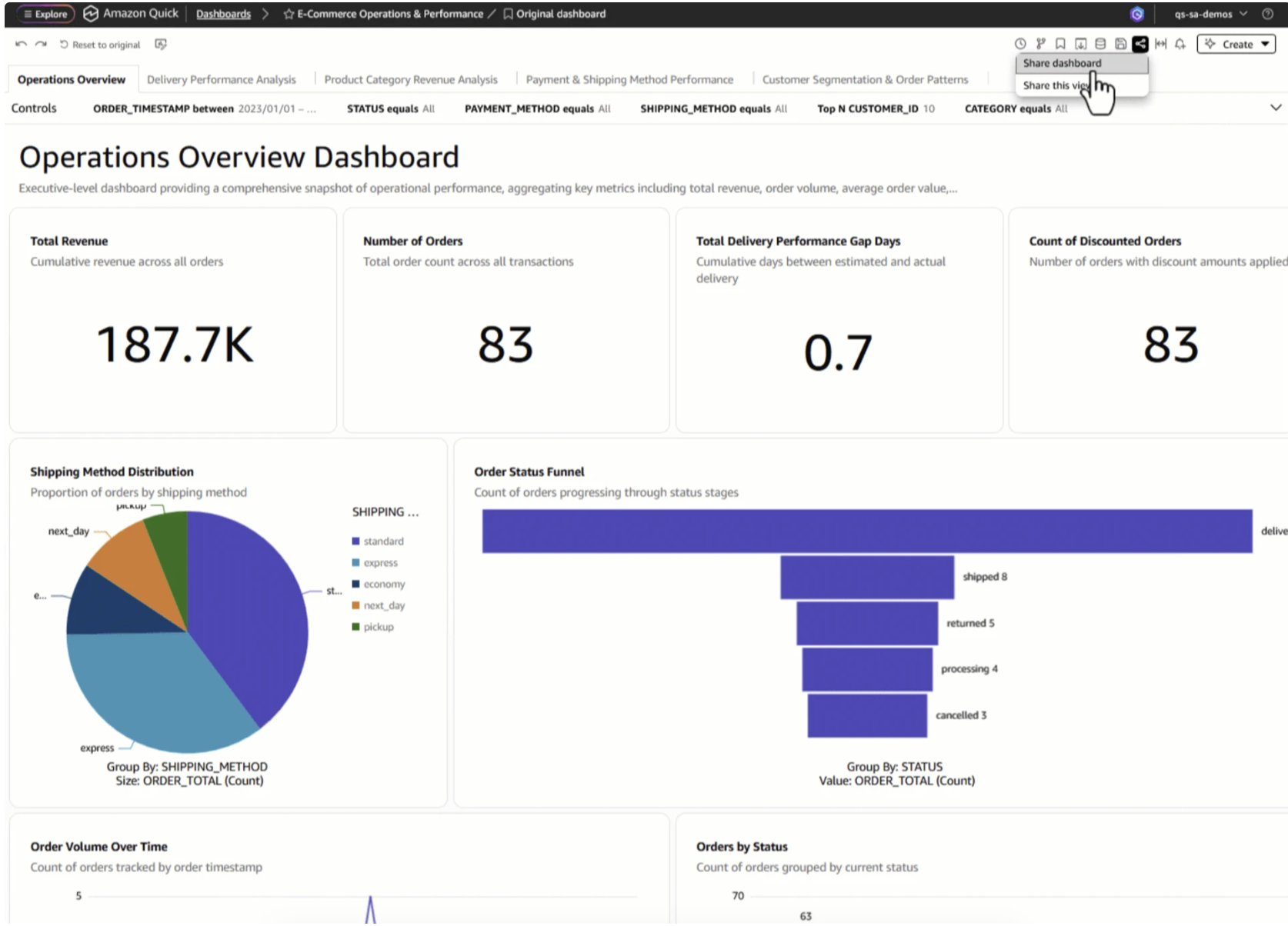Click E-Commerce Operations & Performance breadcrumb

[x=390, y=14]
